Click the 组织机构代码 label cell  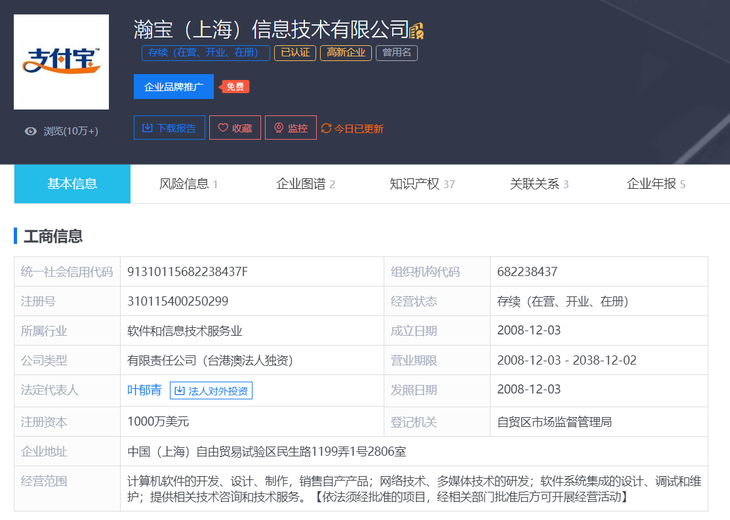437,271
